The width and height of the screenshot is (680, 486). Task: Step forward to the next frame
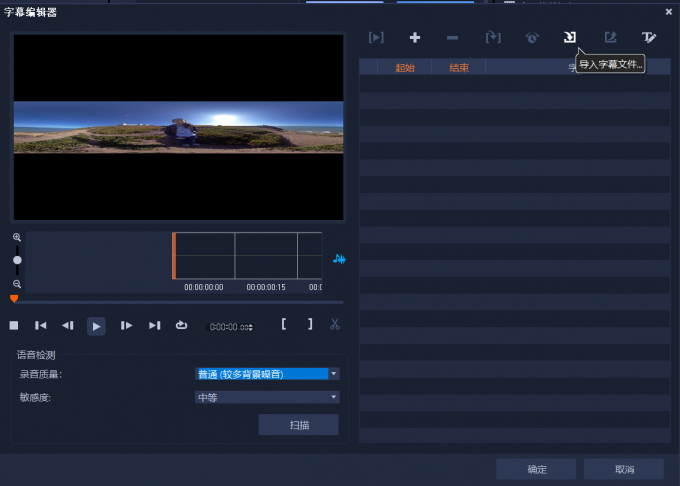pos(126,325)
